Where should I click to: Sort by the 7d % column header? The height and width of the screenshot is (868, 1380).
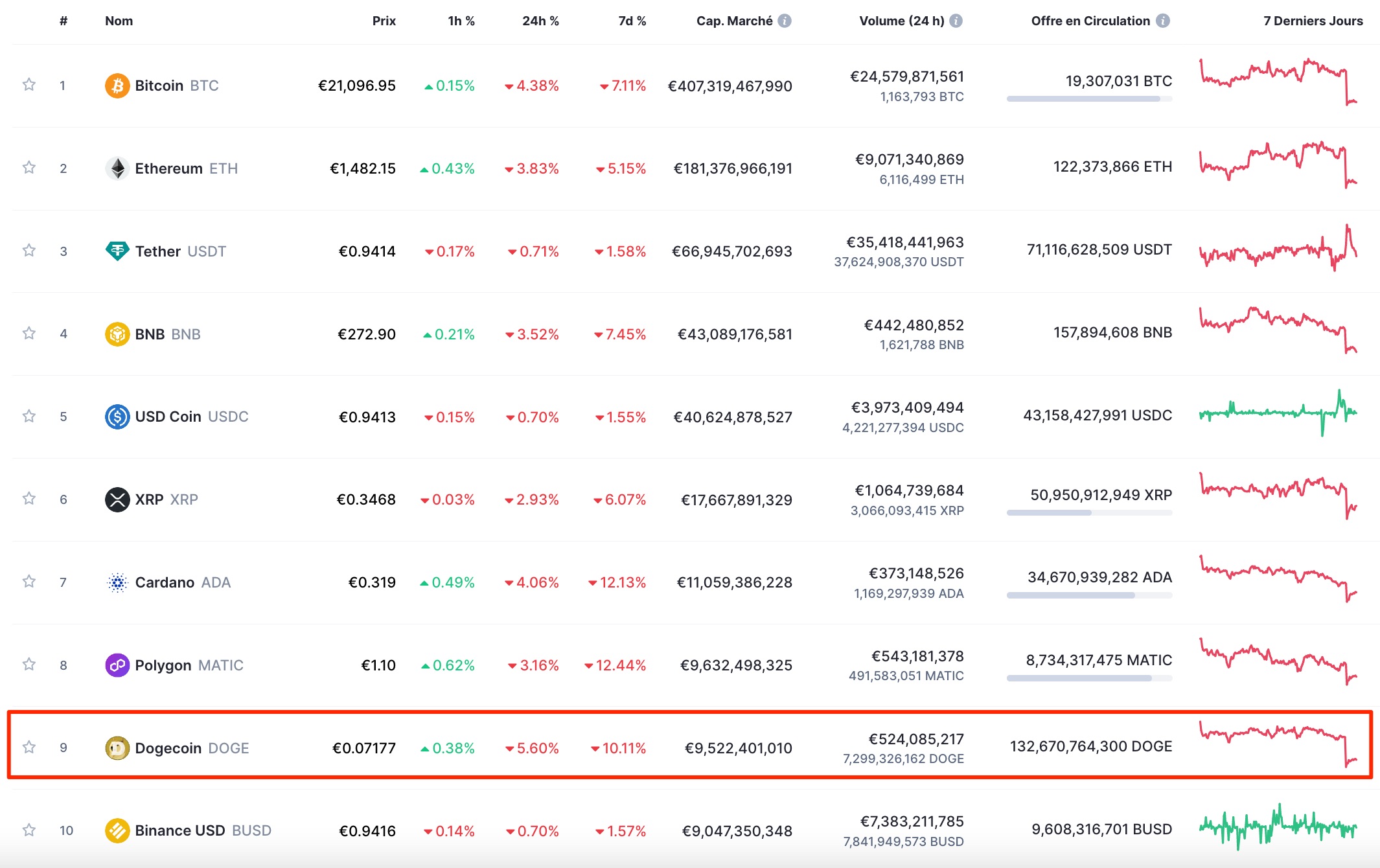tap(632, 21)
